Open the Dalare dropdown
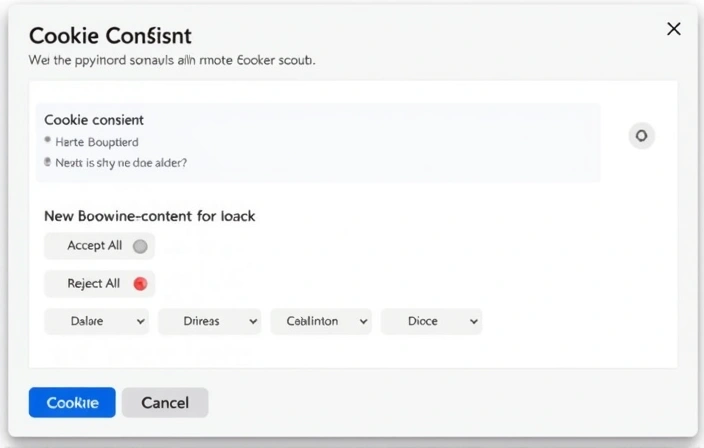This screenshot has height=448, width=704. tap(96, 322)
